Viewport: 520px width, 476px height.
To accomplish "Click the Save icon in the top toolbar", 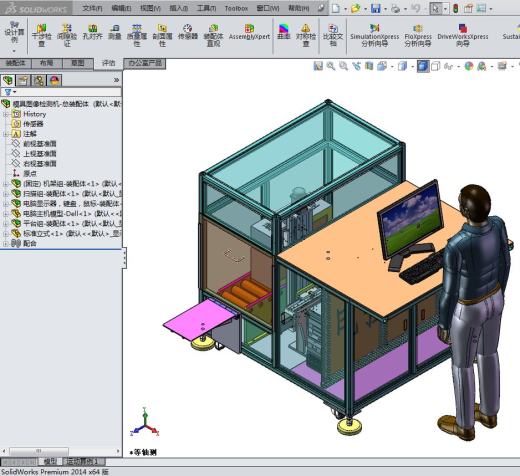I will [376, 8].
